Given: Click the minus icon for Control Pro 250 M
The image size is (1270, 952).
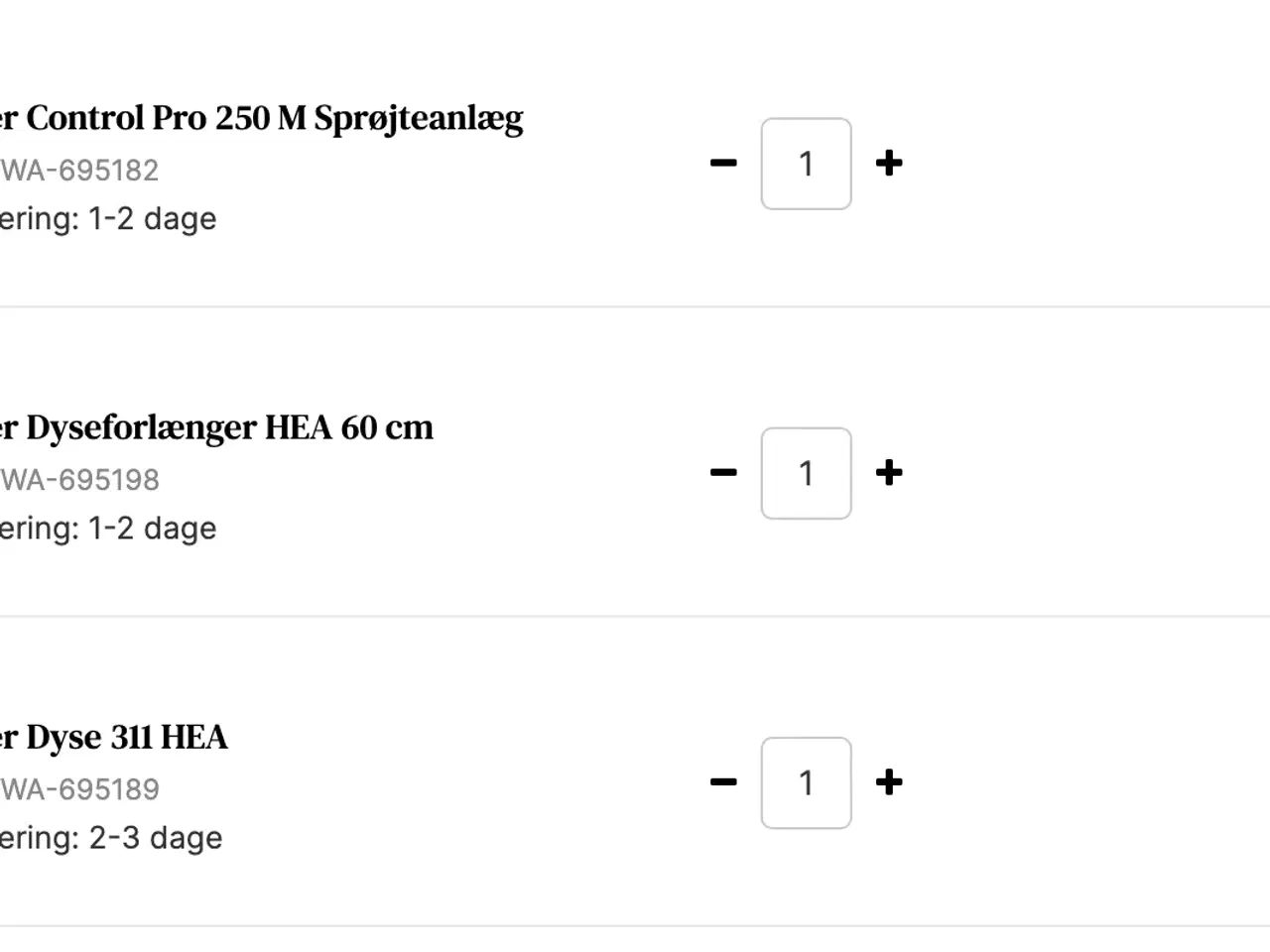Looking at the screenshot, I should [723, 164].
